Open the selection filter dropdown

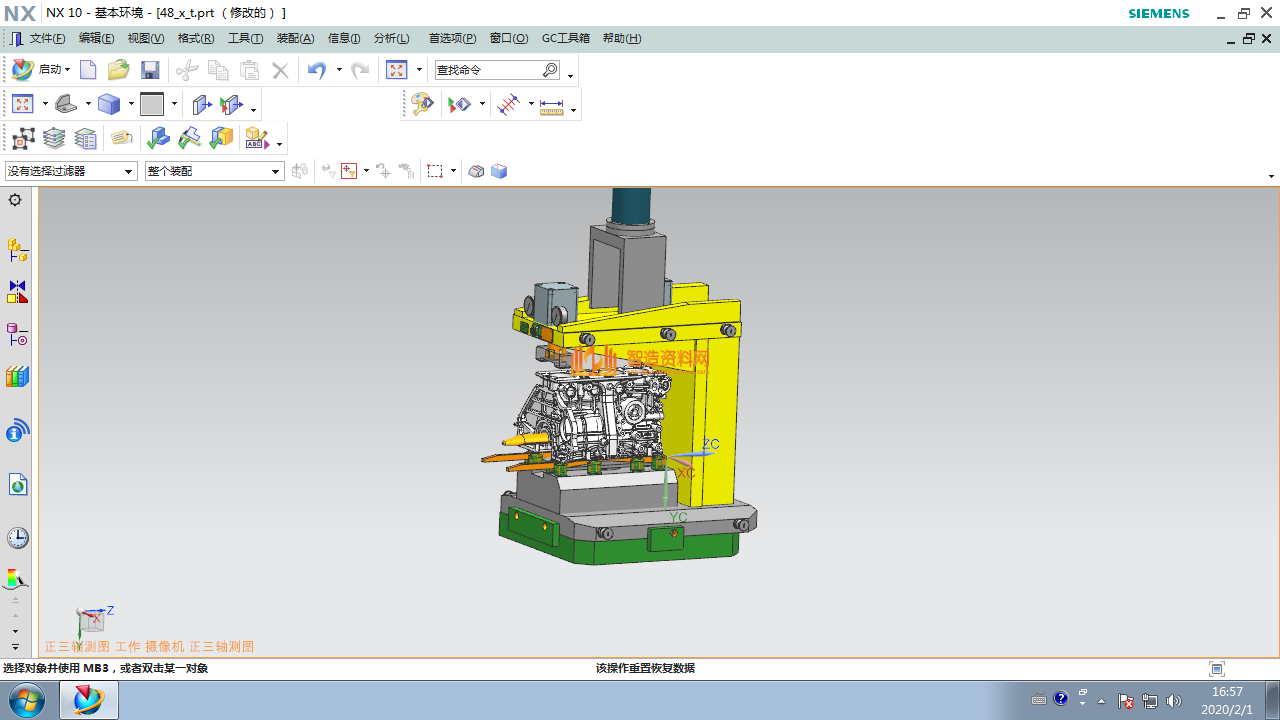[x=71, y=171]
